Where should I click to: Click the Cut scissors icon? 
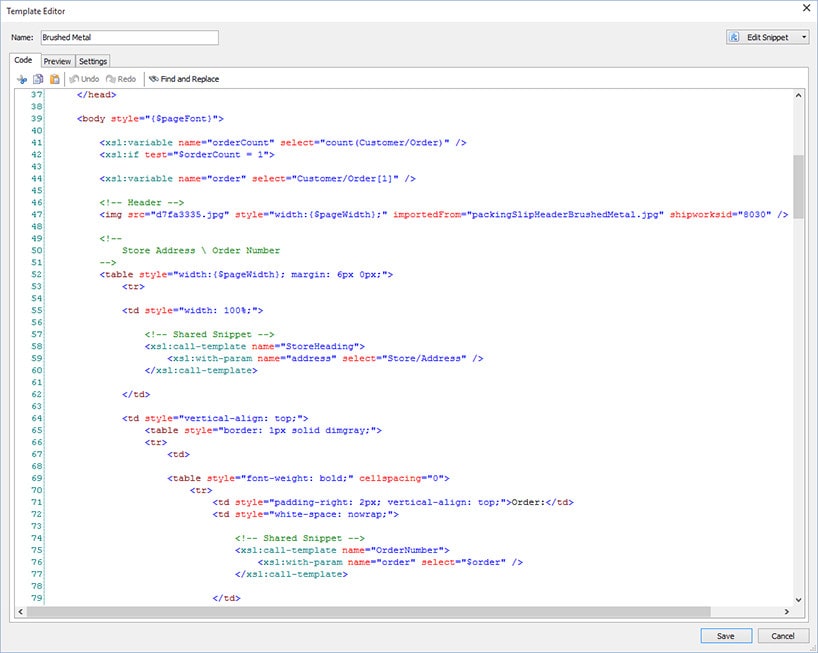(21, 79)
